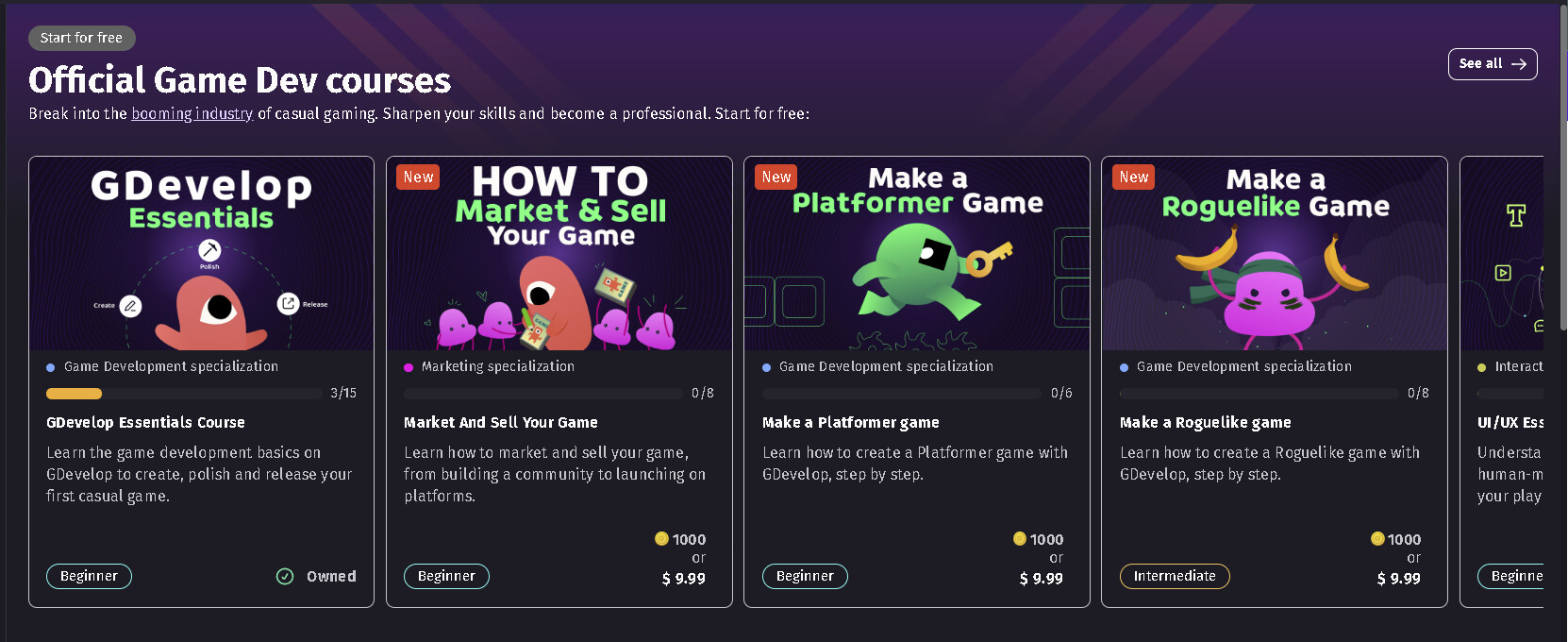Click the $ 9.99 price on Platformer game
This screenshot has width=1568, height=642.
tap(1042, 578)
